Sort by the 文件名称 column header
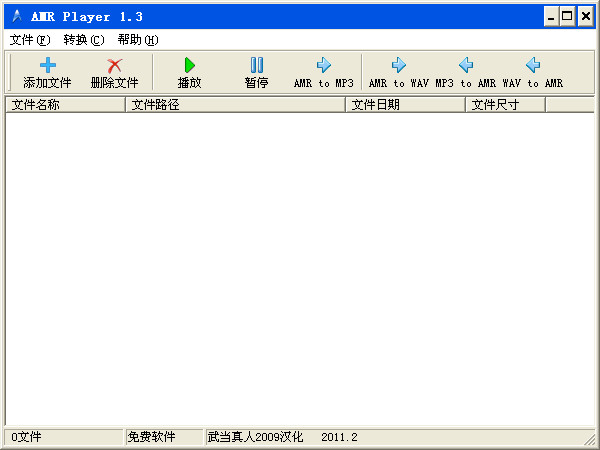 click(x=65, y=104)
